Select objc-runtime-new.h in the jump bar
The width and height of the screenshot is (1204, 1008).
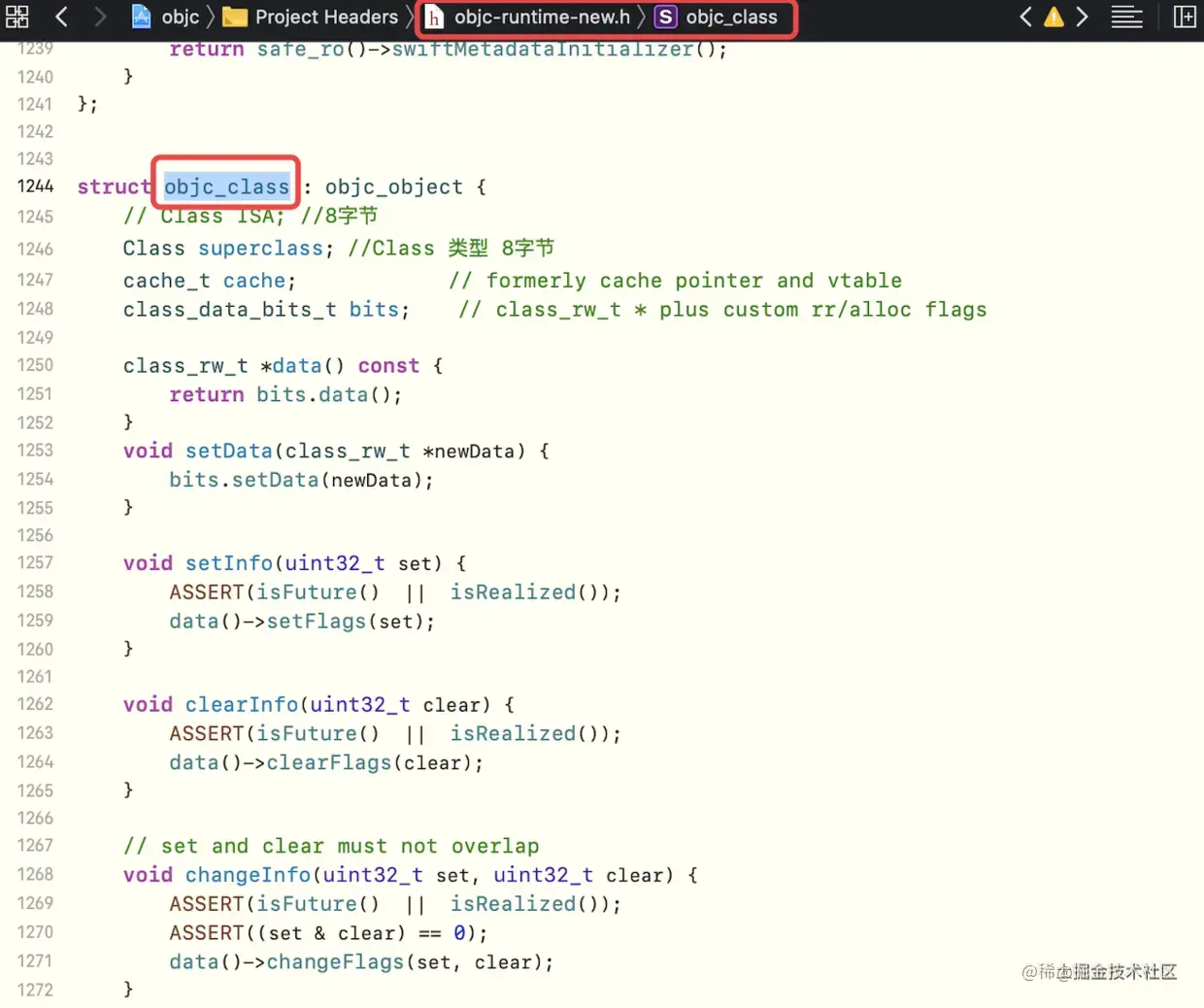529,17
